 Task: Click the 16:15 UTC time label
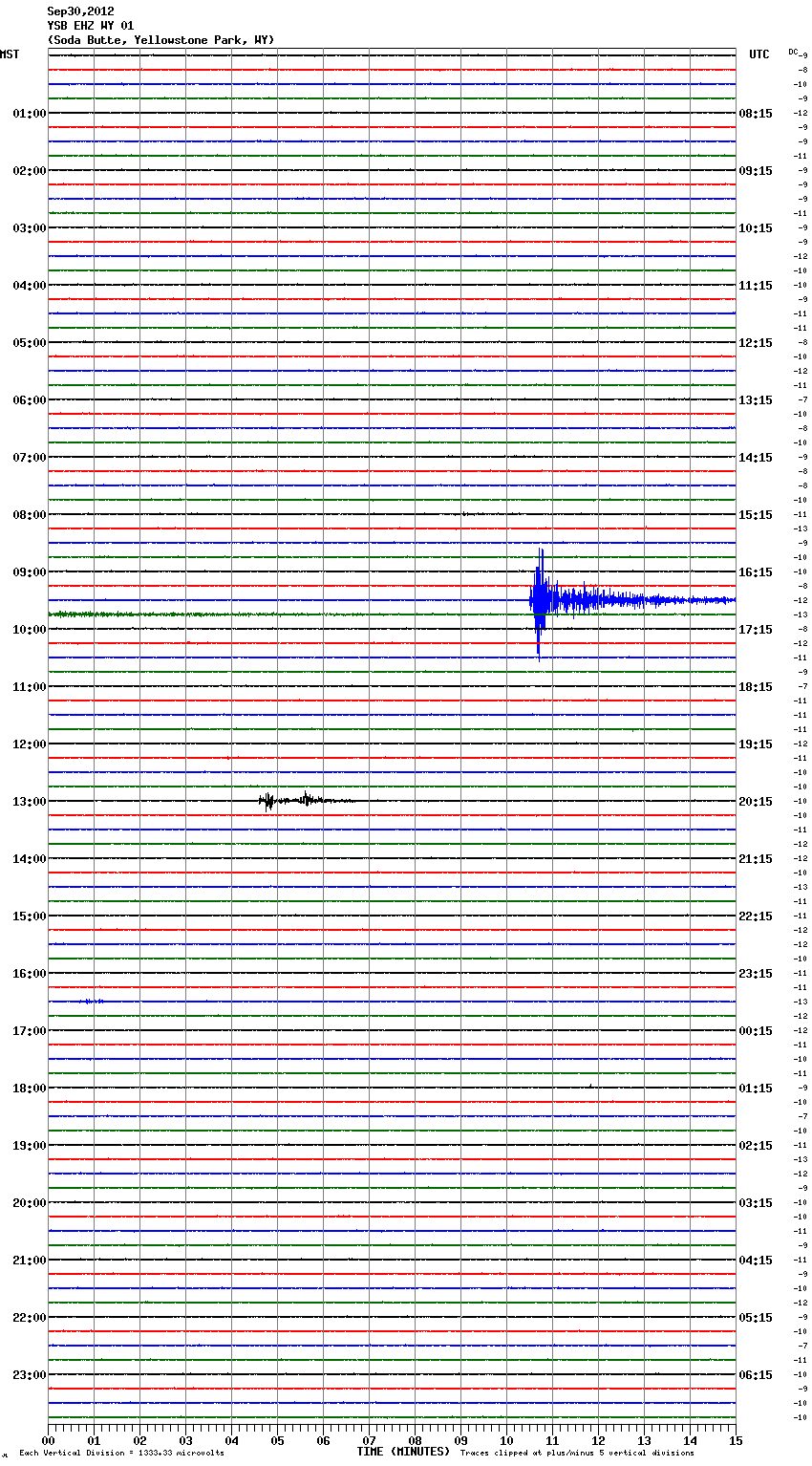coord(756,572)
